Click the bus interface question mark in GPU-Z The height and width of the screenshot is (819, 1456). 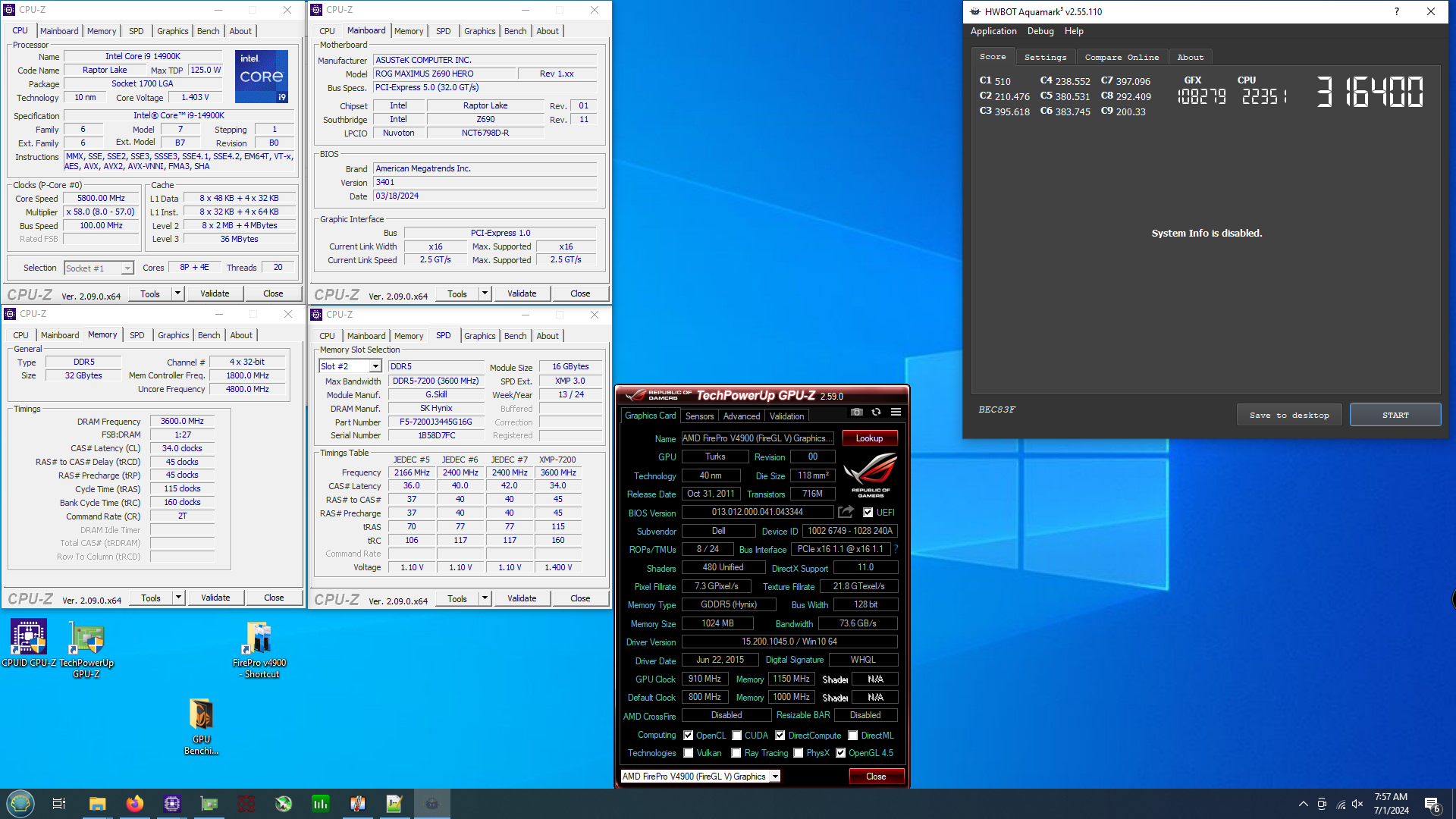click(896, 549)
